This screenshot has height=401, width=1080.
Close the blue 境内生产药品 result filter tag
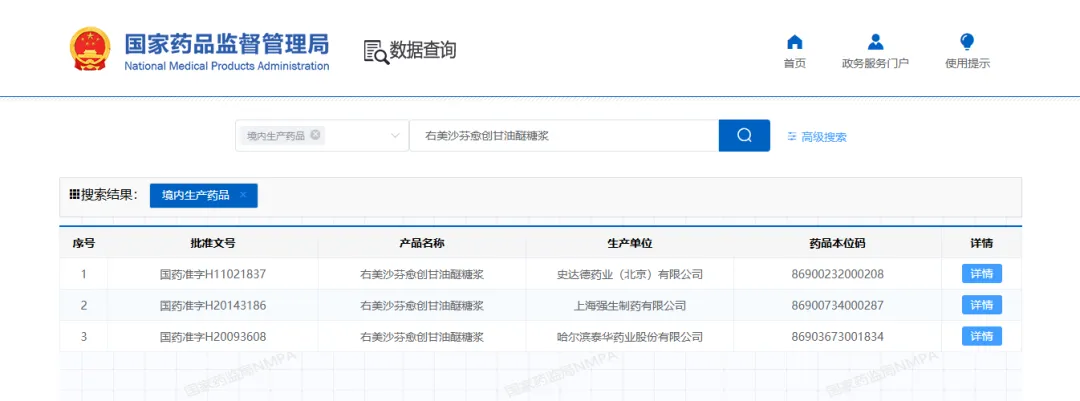click(243, 195)
